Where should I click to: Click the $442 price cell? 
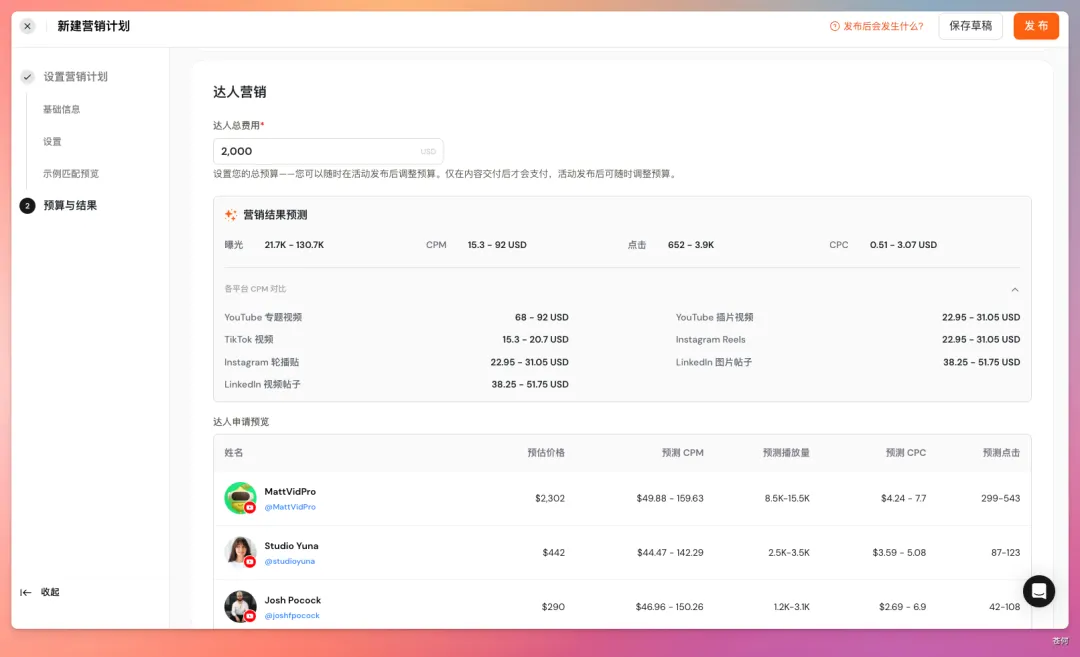click(x=553, y=552)
